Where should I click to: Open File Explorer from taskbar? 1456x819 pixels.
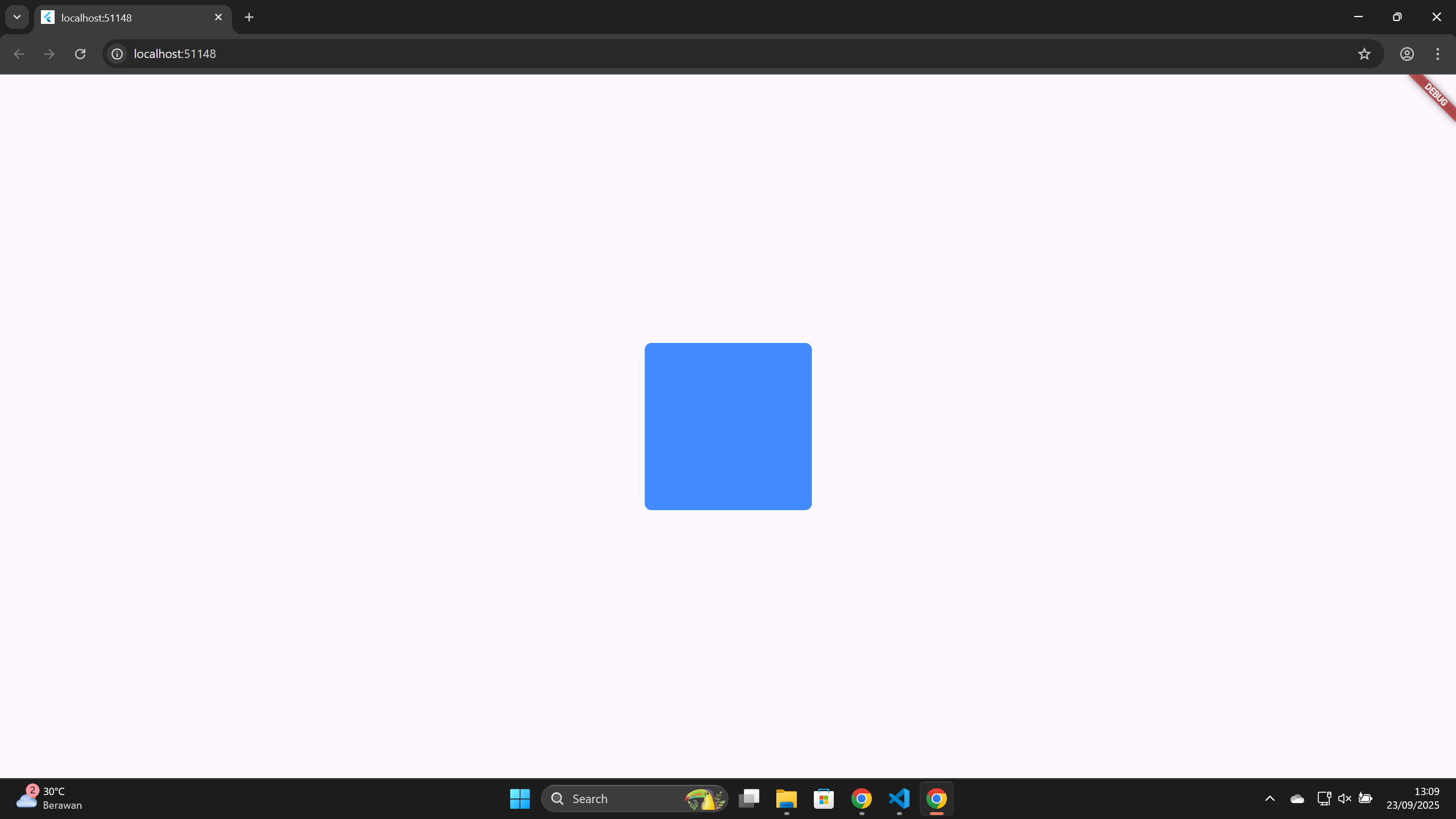pyautogui.click(x=786, y=799)
